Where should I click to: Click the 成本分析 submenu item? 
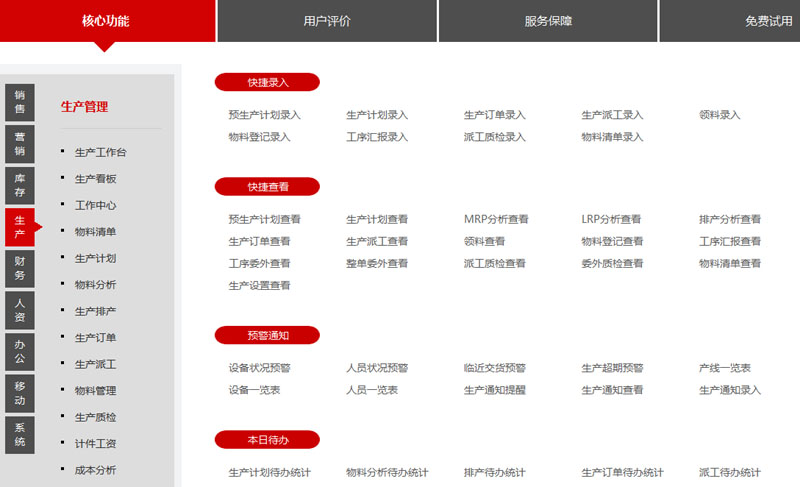95,470
